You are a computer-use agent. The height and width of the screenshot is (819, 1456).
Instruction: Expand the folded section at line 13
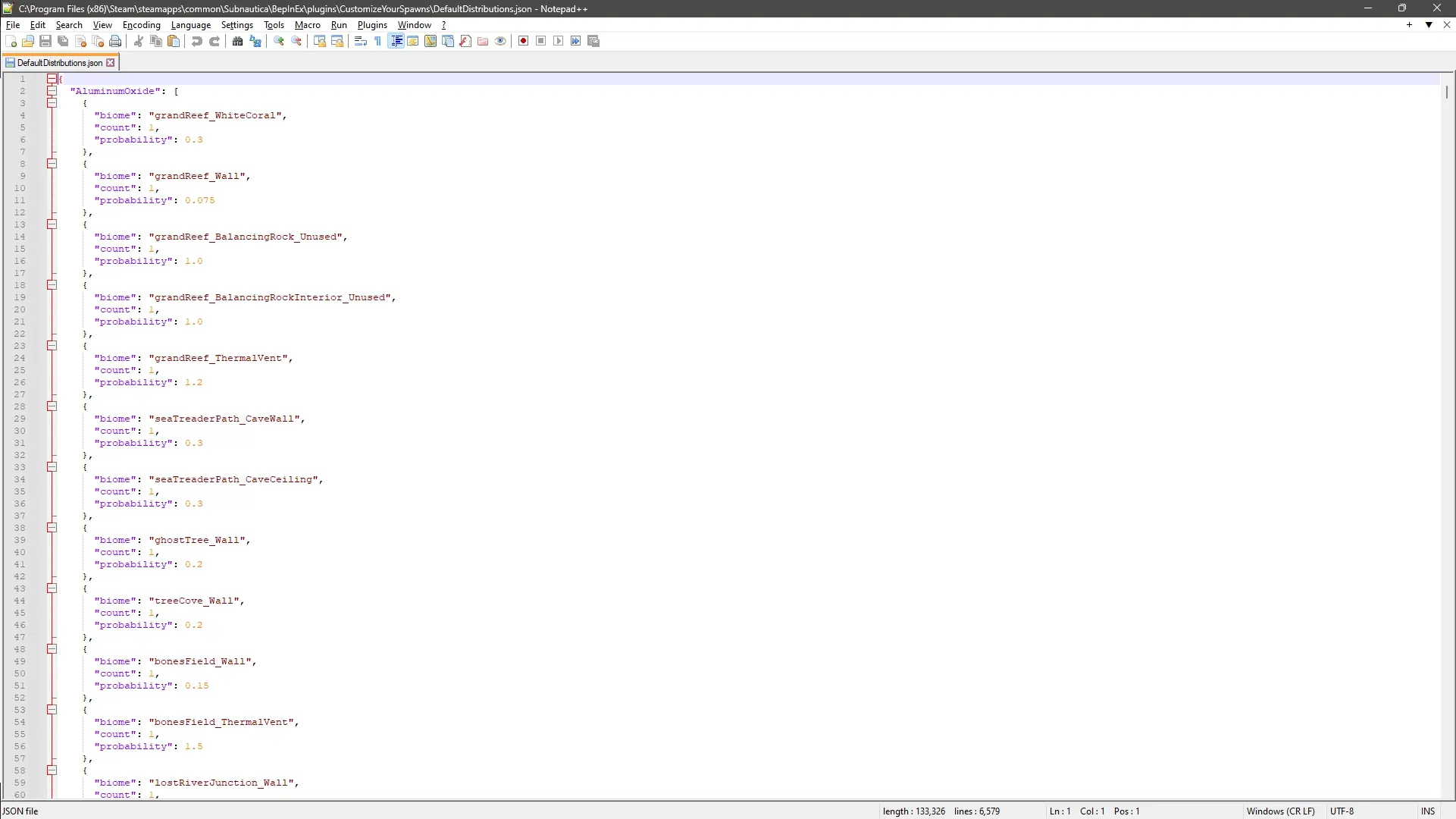[51, 225]
